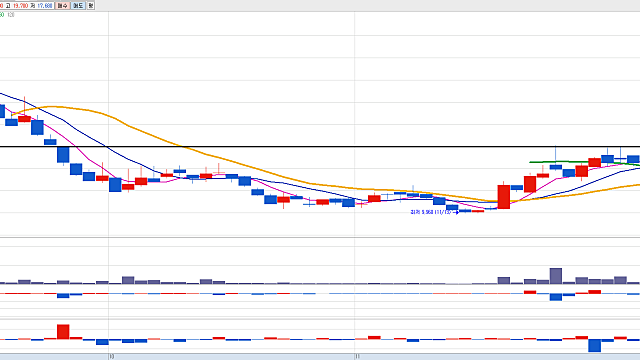Viewport: 640px width, 360px height.
Task: Select the high price value 19,700
Action: coord(20,6)
